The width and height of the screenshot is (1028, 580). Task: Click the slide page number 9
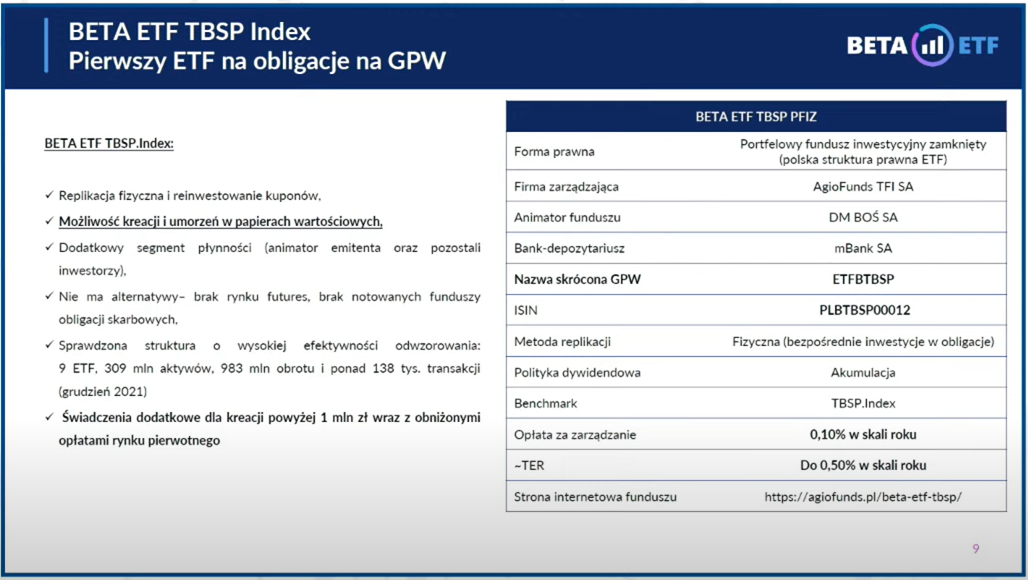click(x=976, y=548)
